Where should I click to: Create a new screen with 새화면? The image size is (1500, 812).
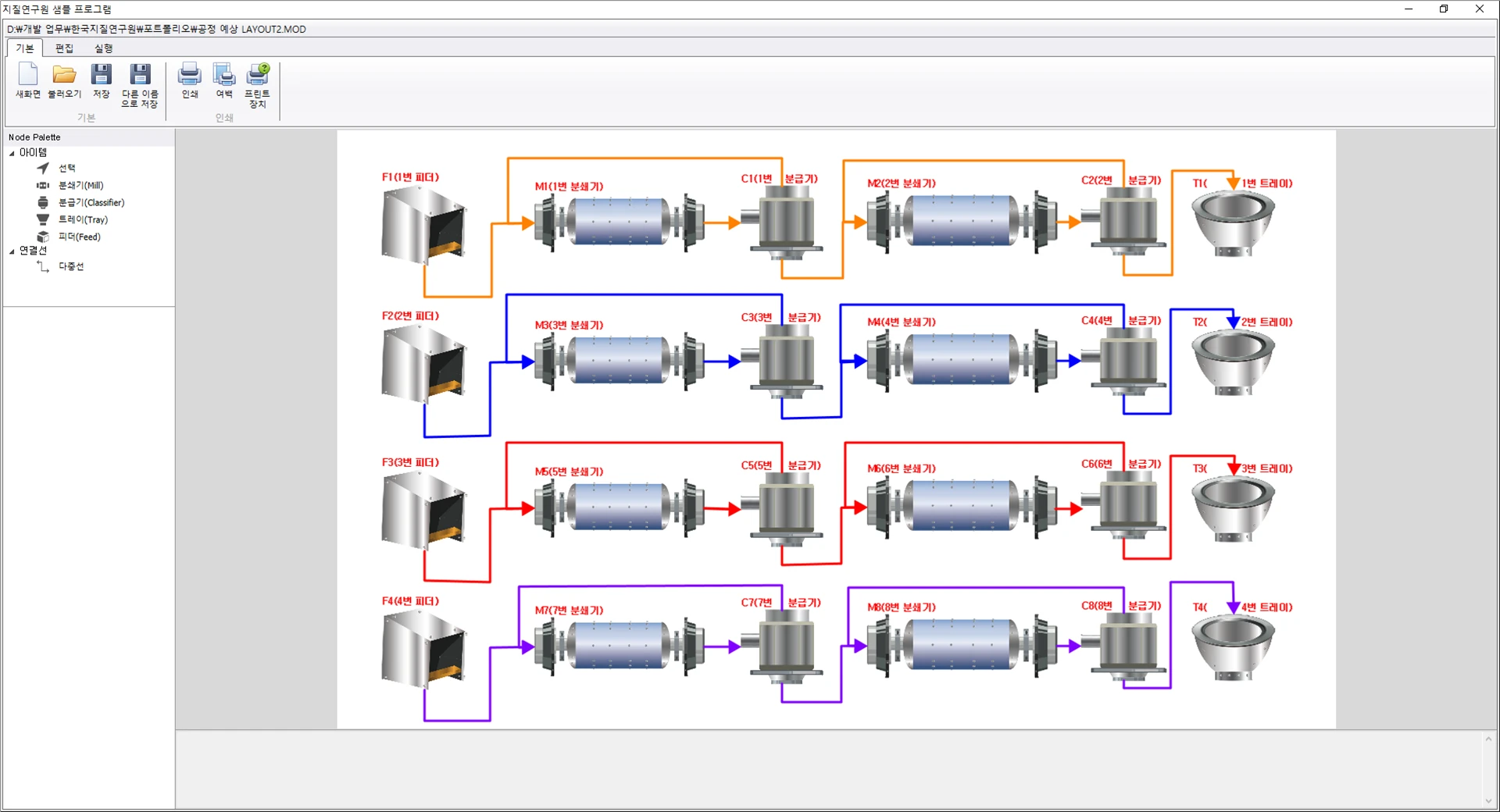28,81
